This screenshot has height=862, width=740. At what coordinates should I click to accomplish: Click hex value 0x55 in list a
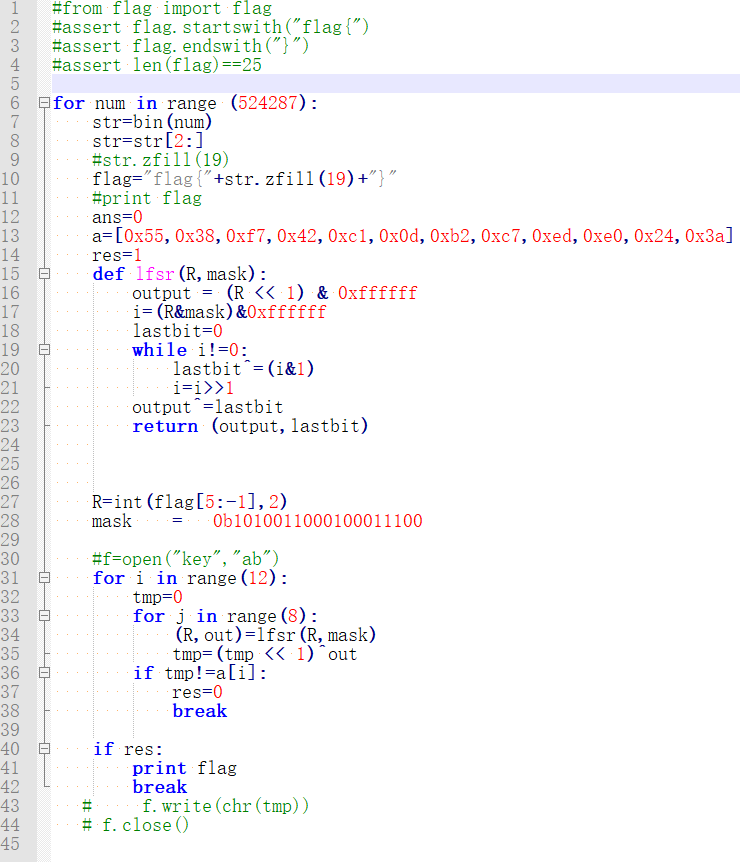[144, 236]
